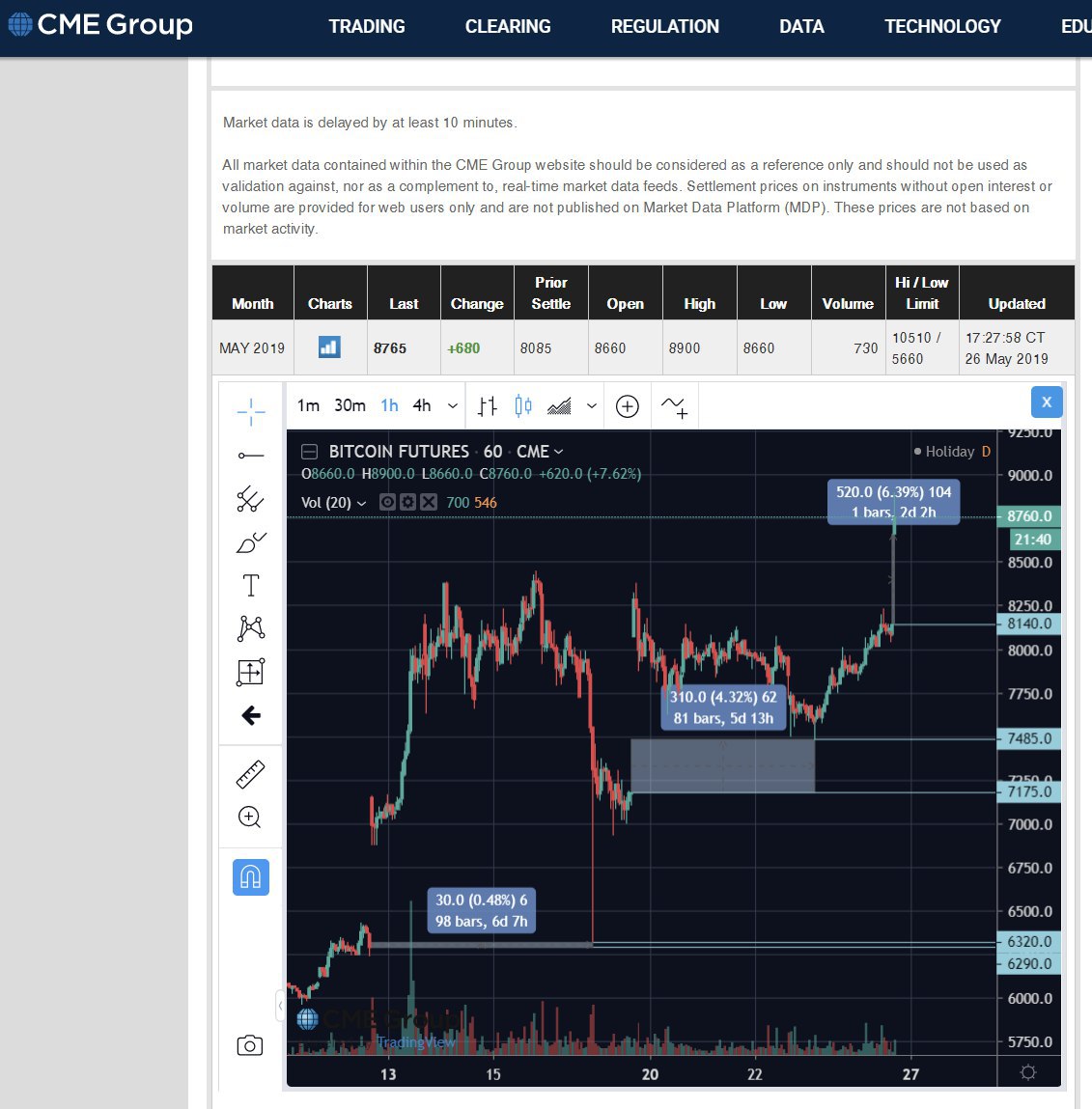
Task: Select the XABCD pattern tool
Action: coord(250,628)
